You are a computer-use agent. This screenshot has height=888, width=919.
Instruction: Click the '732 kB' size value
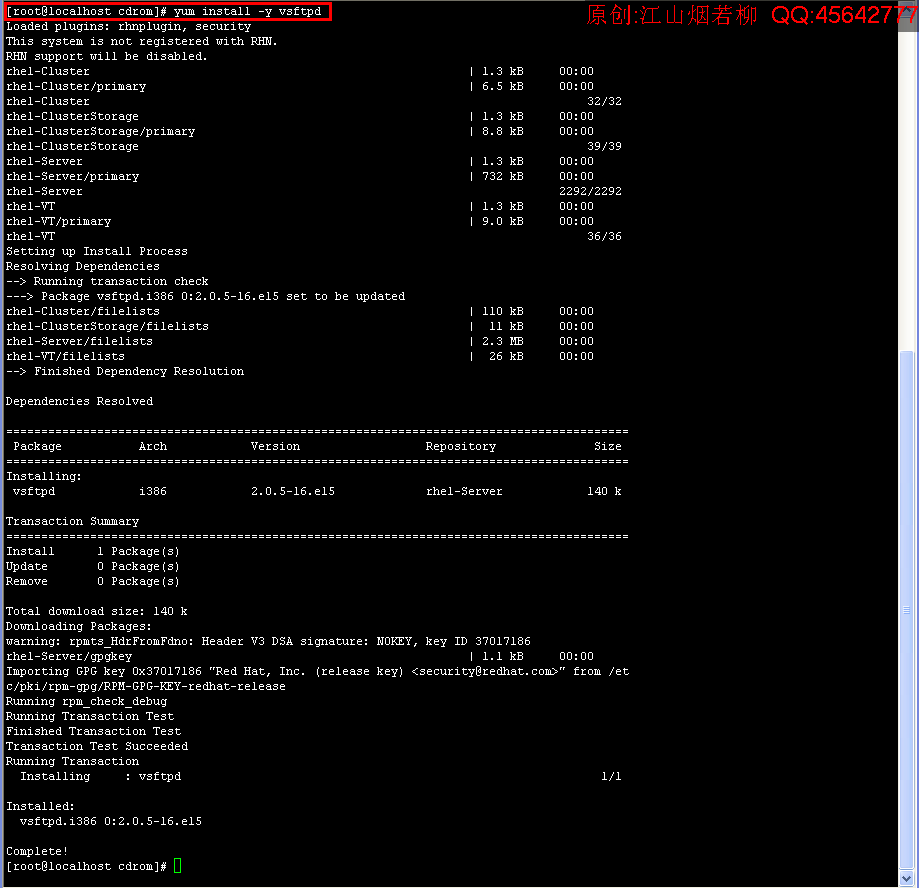pyautogui.click(x=502, y=176)
